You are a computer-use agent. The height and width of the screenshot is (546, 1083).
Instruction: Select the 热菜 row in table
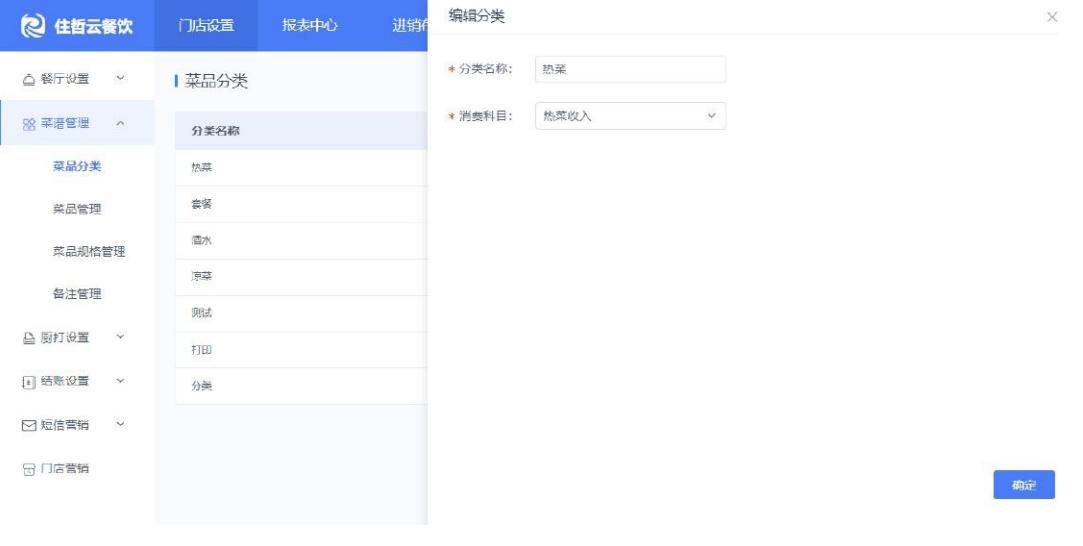tap(301, 168)
